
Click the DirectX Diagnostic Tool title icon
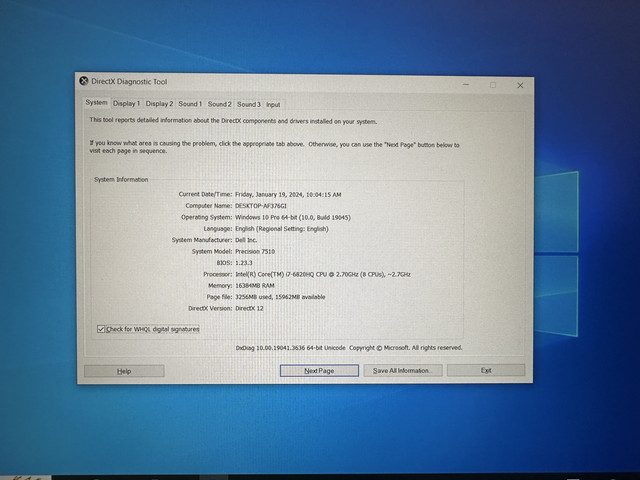pyautogui.click(x=84, y=81)
